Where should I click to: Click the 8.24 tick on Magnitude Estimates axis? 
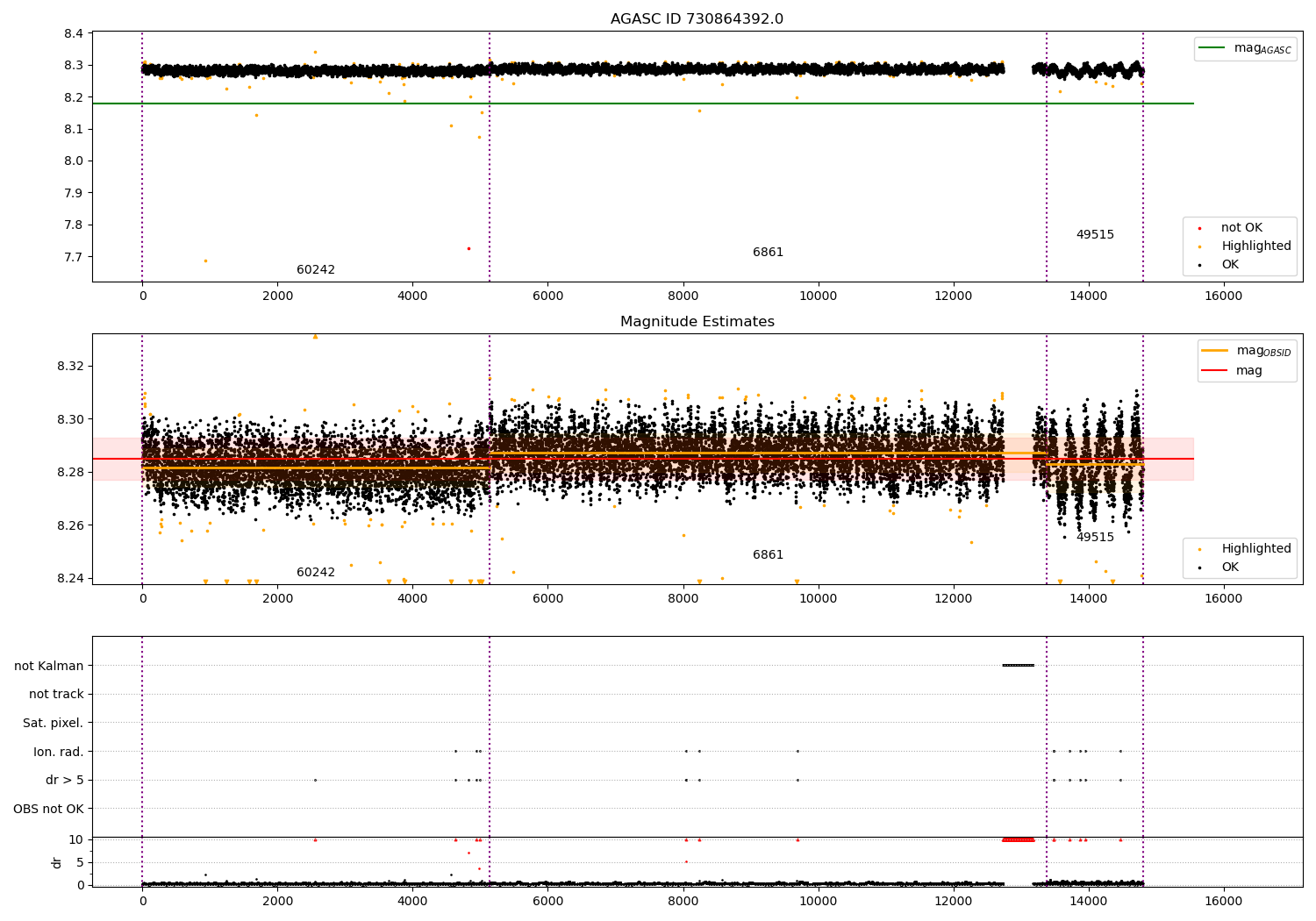click(x=70, y=579)
